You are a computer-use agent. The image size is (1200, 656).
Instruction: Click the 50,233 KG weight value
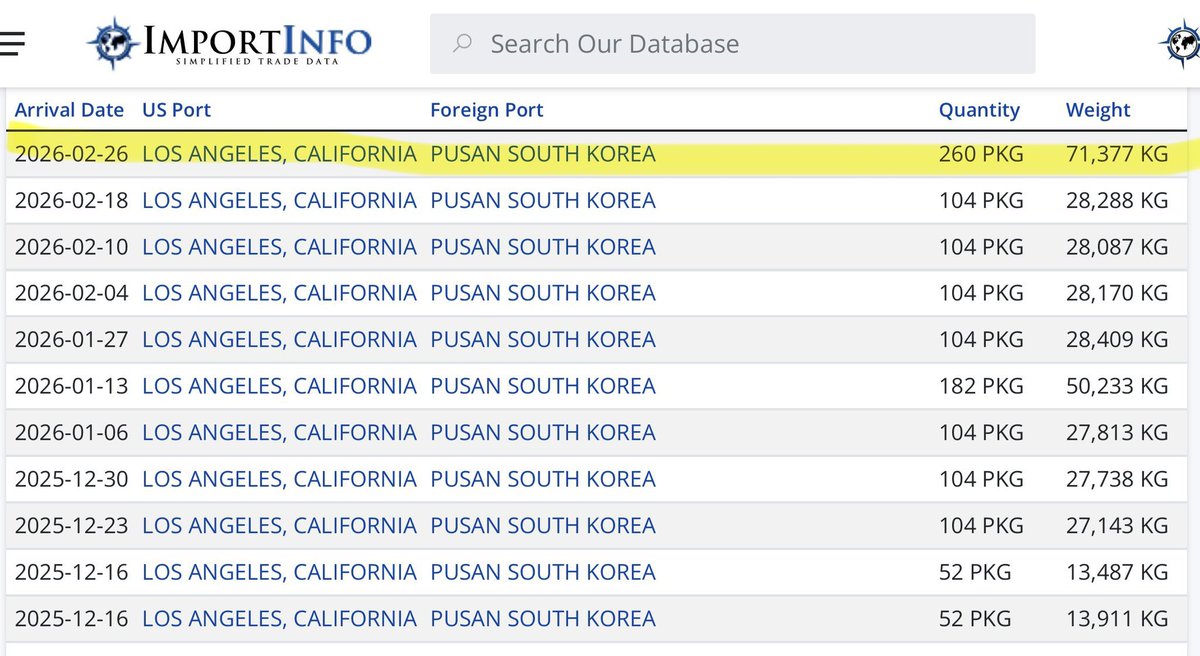click(1117, 386)
